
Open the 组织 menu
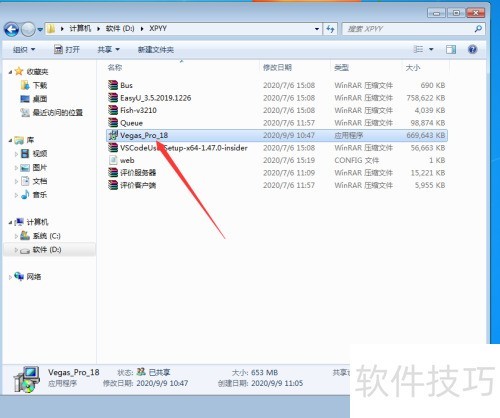24,50
